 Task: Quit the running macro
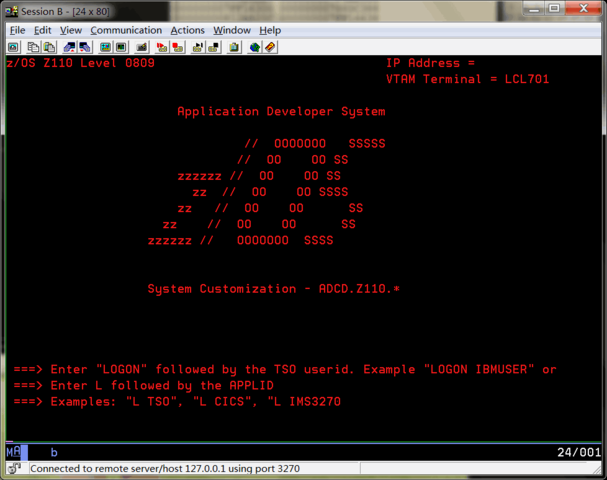click(214, 47)
